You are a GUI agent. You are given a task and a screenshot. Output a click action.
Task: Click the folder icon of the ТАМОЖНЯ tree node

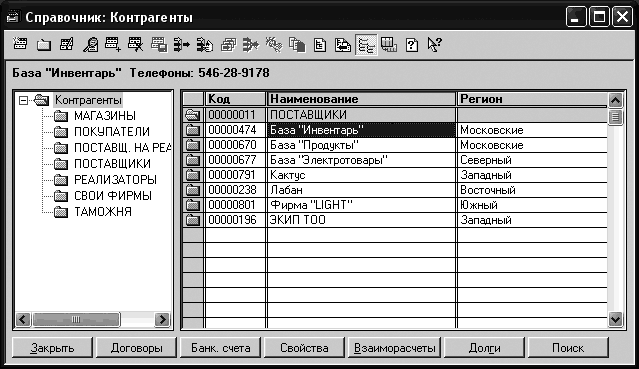pyautogui.click(x=61, y=212)
